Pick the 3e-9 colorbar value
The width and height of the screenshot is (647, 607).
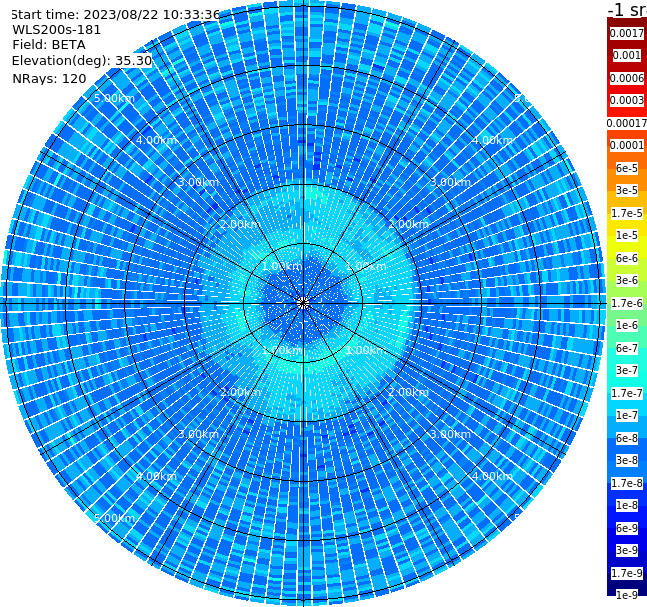click(627, 550)
